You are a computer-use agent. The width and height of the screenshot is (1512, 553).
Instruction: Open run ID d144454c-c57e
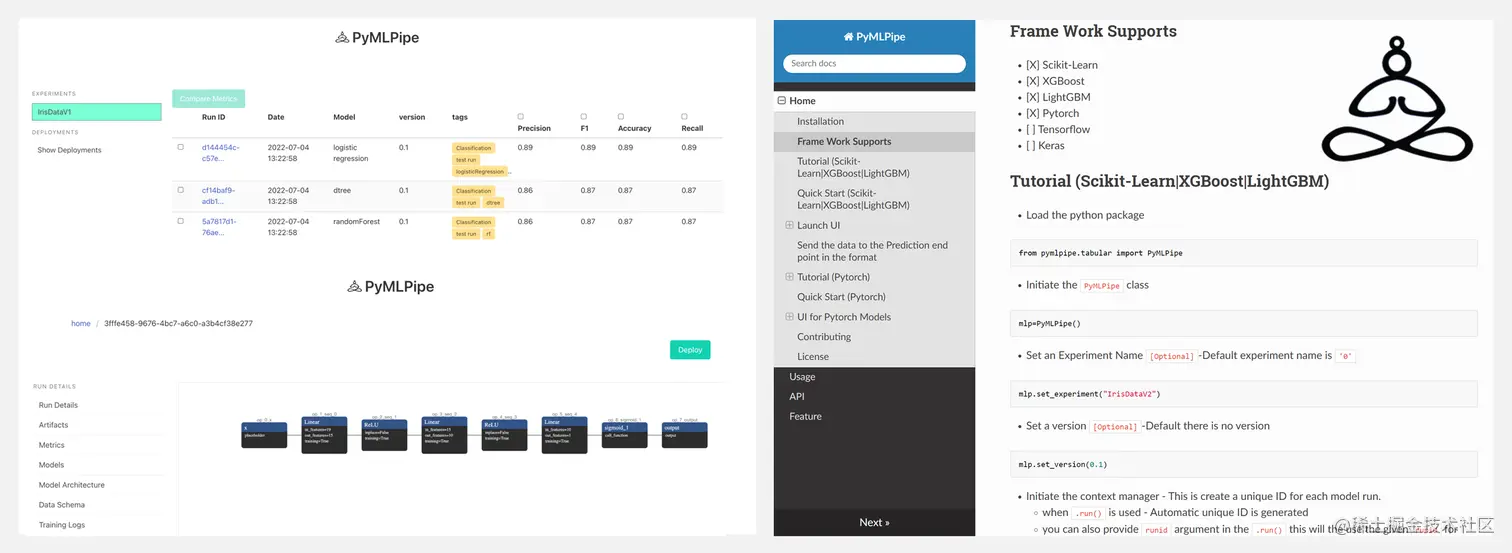(x=221, y=152)
